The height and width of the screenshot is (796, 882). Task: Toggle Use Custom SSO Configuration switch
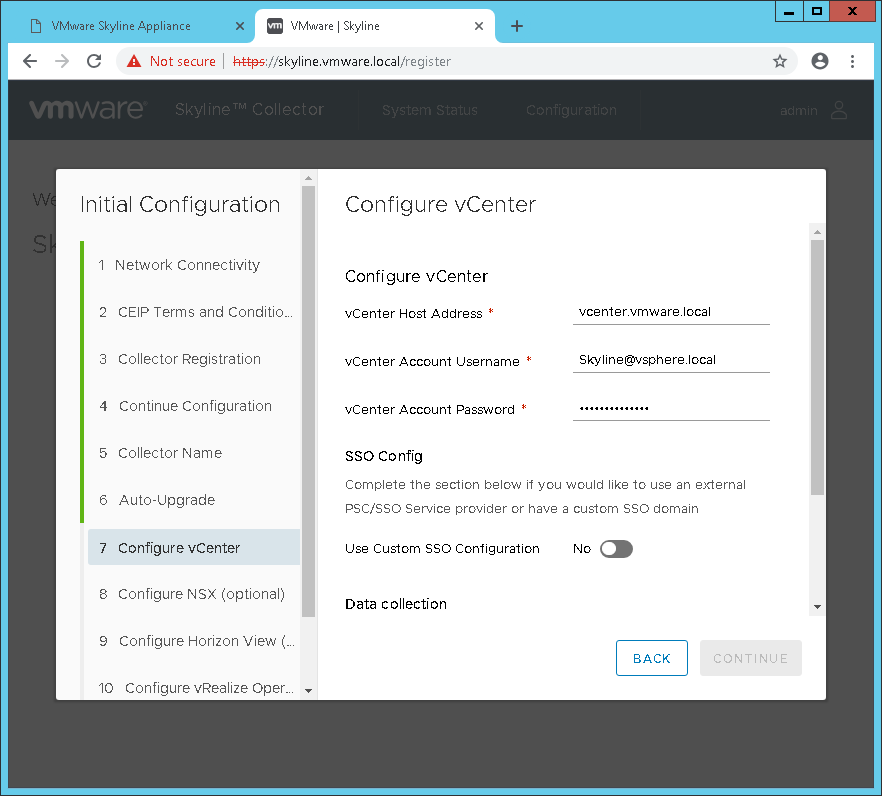[616, 548]
